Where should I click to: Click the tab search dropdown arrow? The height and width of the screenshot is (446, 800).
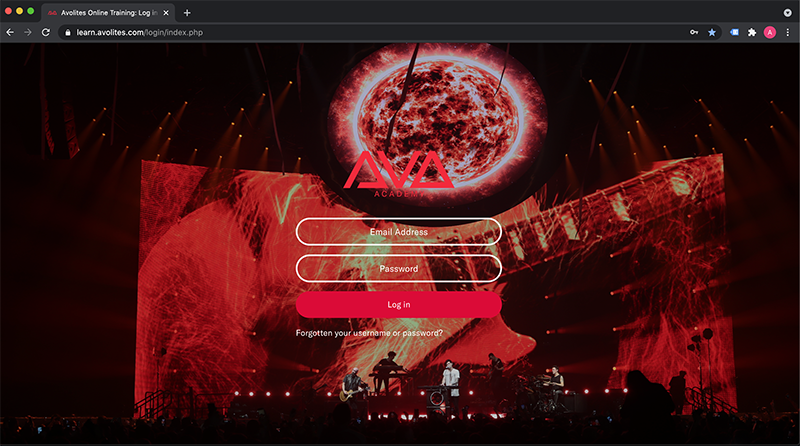pos(788,13)
